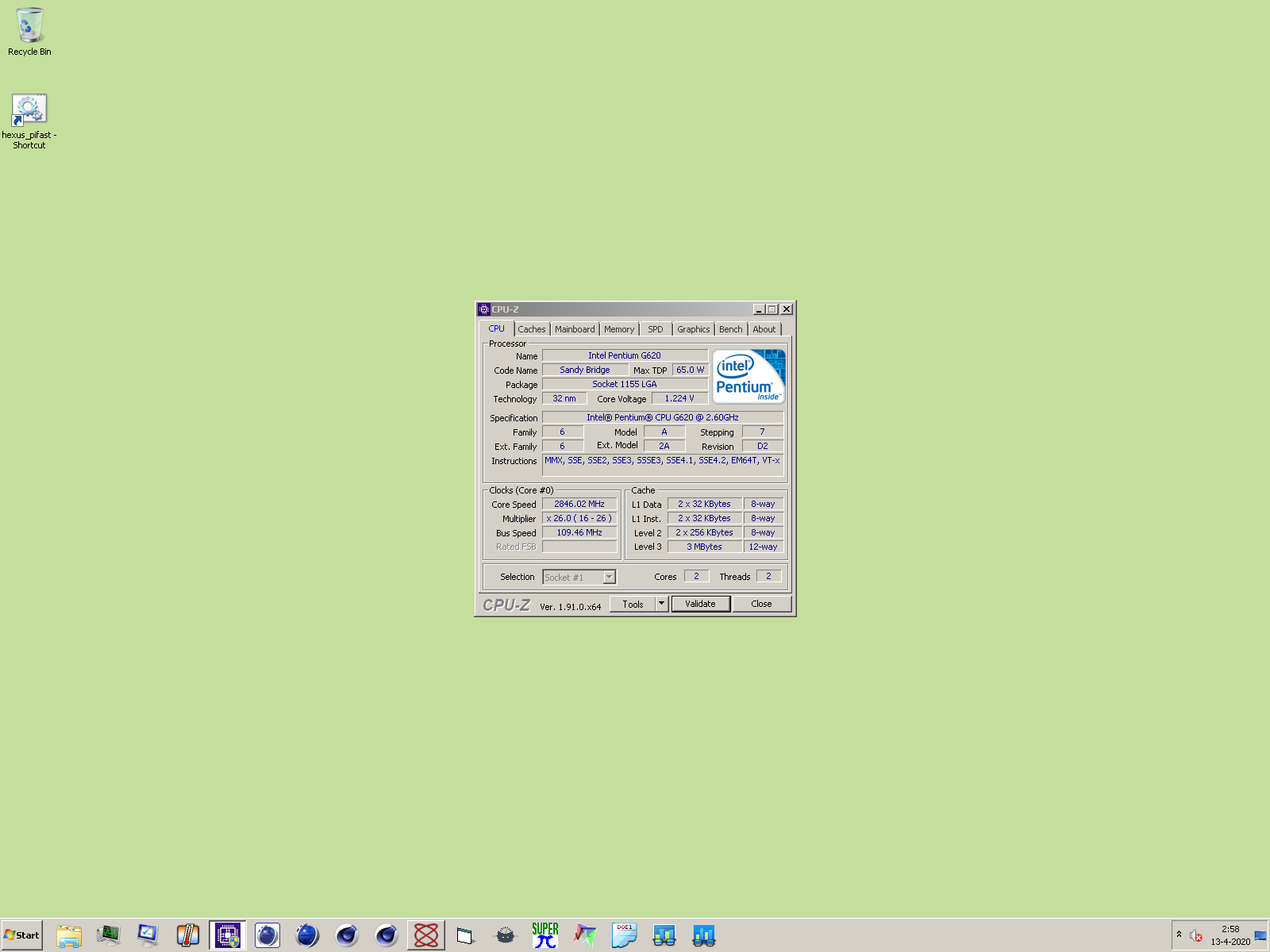Open the Bench tab

(x=731, y=329)
